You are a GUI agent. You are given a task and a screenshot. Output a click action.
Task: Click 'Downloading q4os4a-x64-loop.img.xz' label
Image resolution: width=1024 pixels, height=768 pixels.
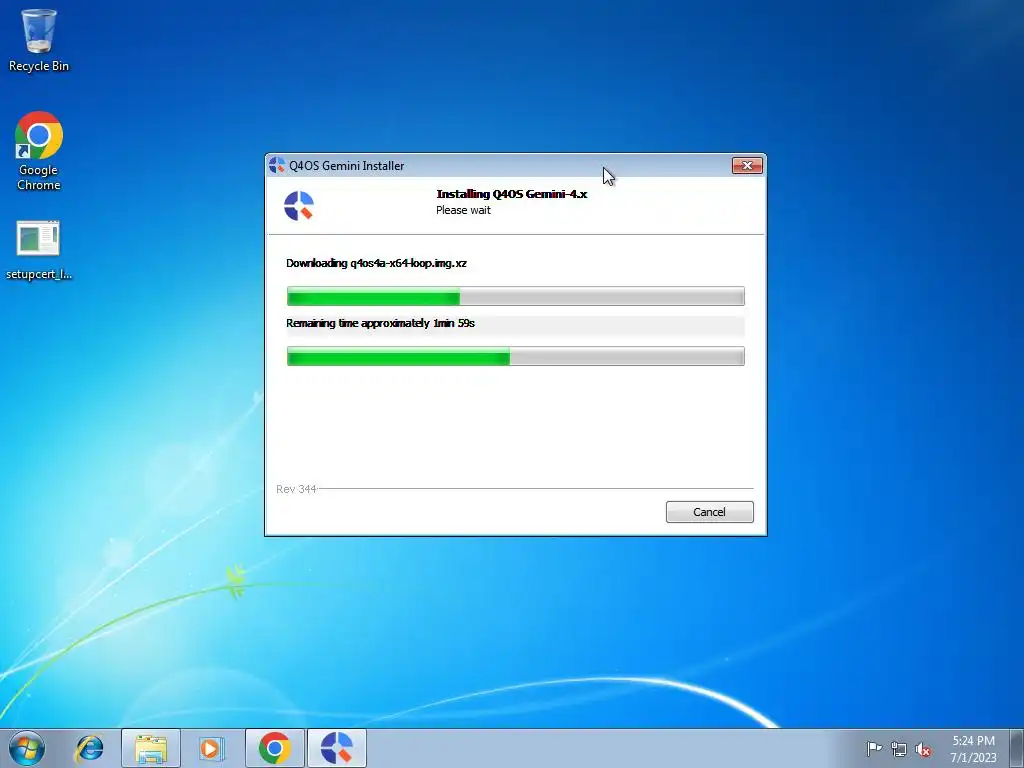pyautogui.click(x=376, y=263)
